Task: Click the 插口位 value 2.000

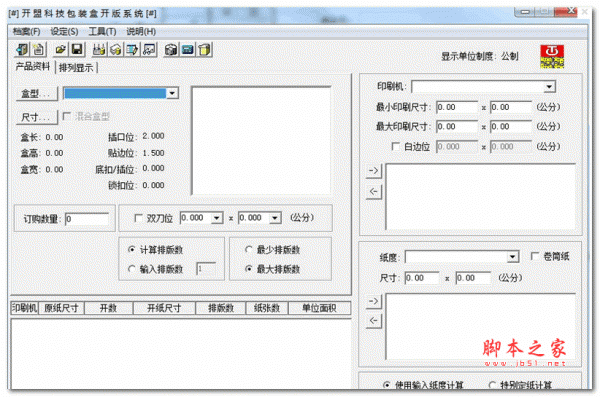Action: (x=153, y=136)
